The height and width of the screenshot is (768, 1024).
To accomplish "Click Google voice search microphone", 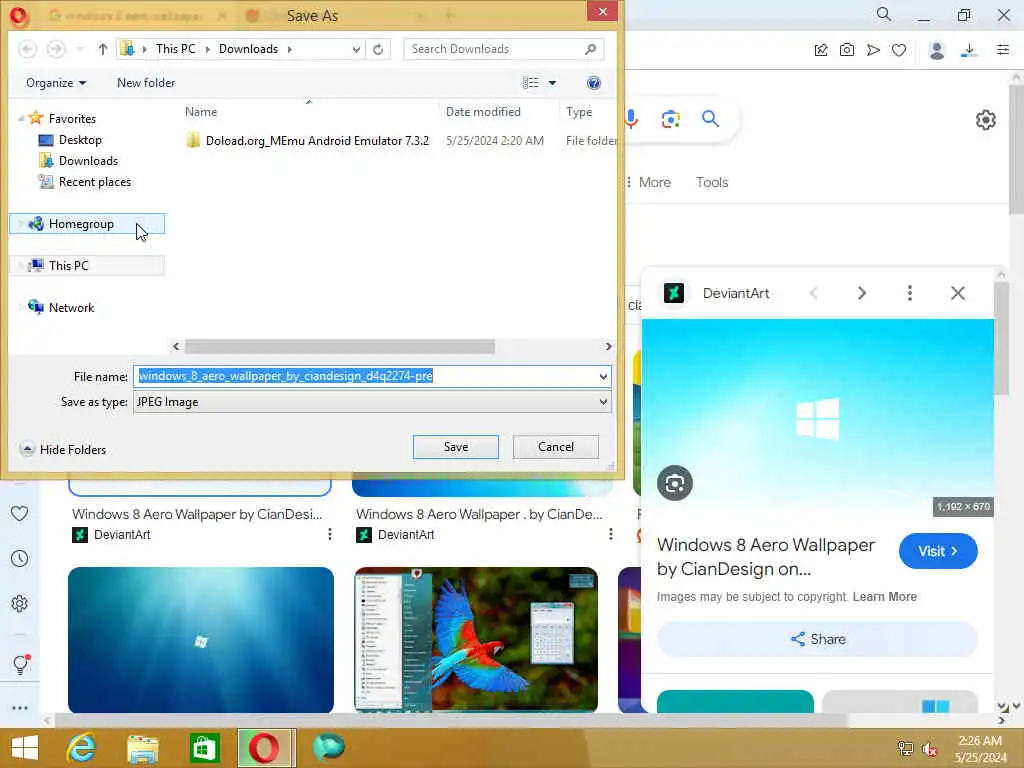I will point(632,118).
